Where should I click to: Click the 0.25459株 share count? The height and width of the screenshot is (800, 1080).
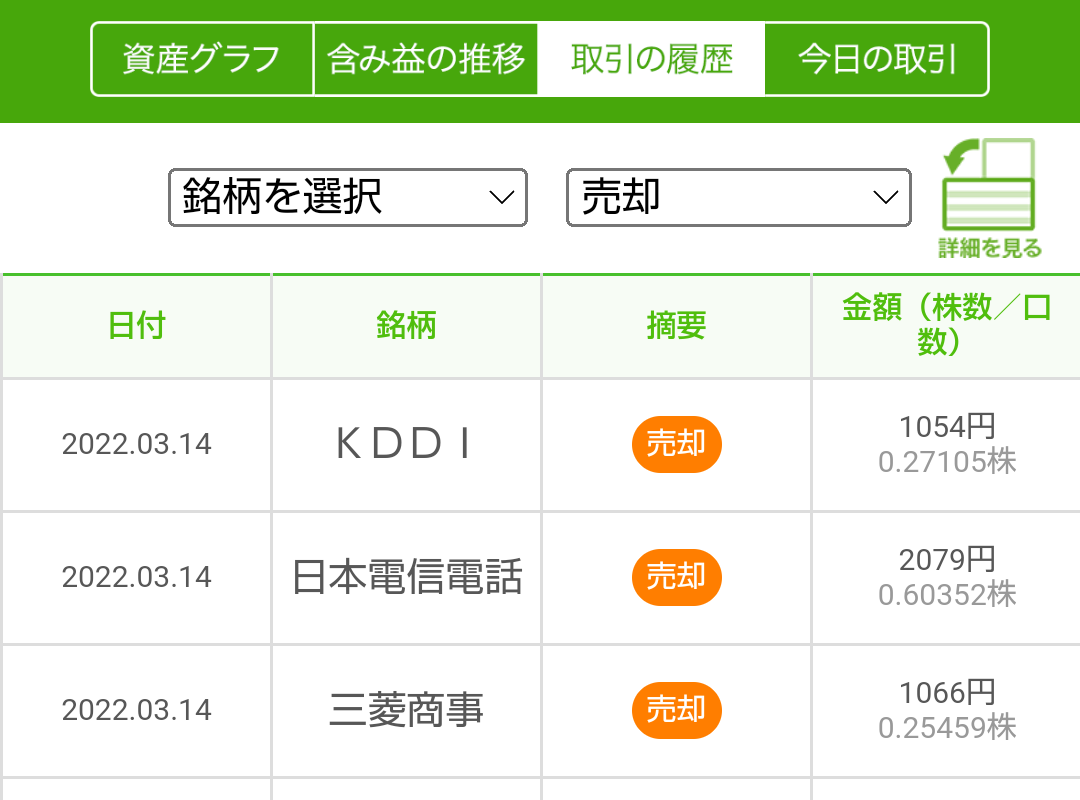tap(947, 728)
